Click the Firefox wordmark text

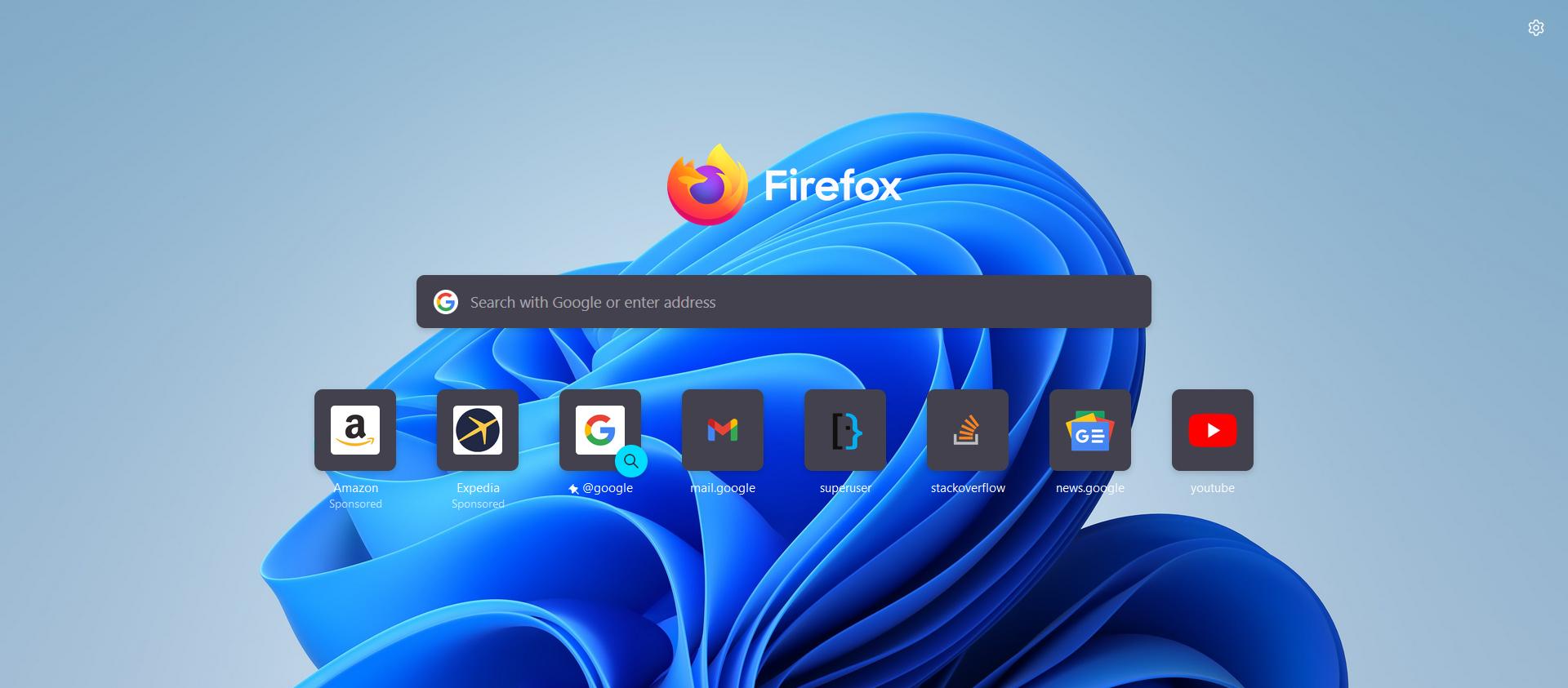(x=833, y=185)
